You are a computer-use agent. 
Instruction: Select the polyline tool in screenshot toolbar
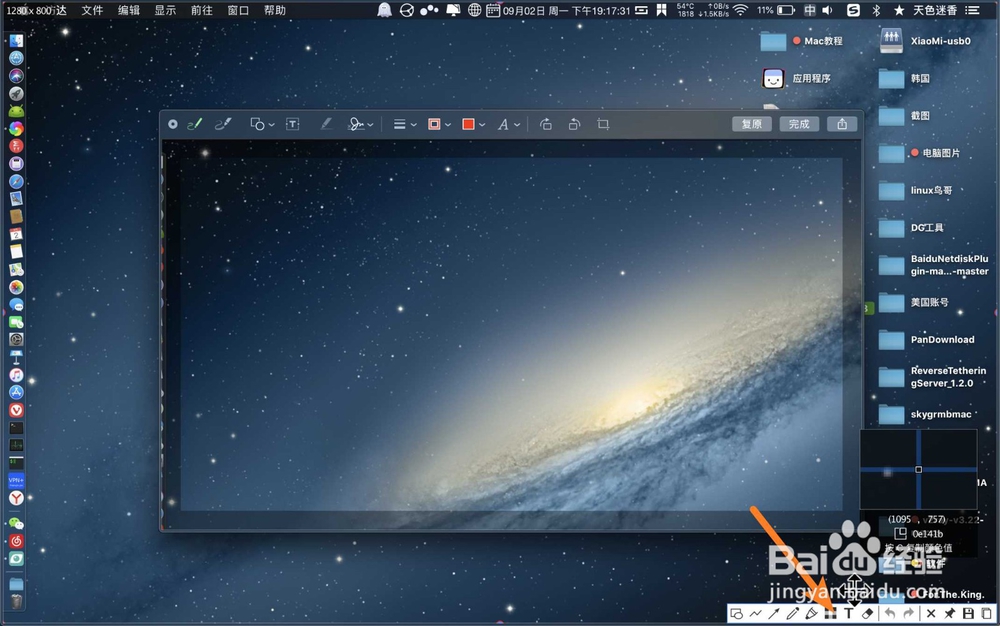click(756, 614)
